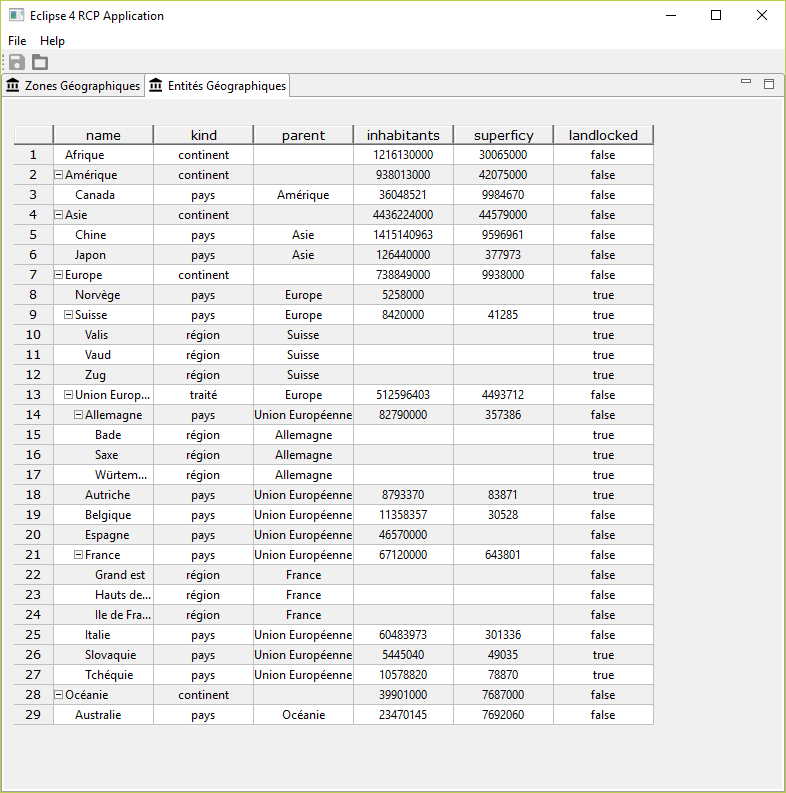Collapse the Suisse tree node
The width and height of the screenshot is (786, 793).
tap(68, 315)
